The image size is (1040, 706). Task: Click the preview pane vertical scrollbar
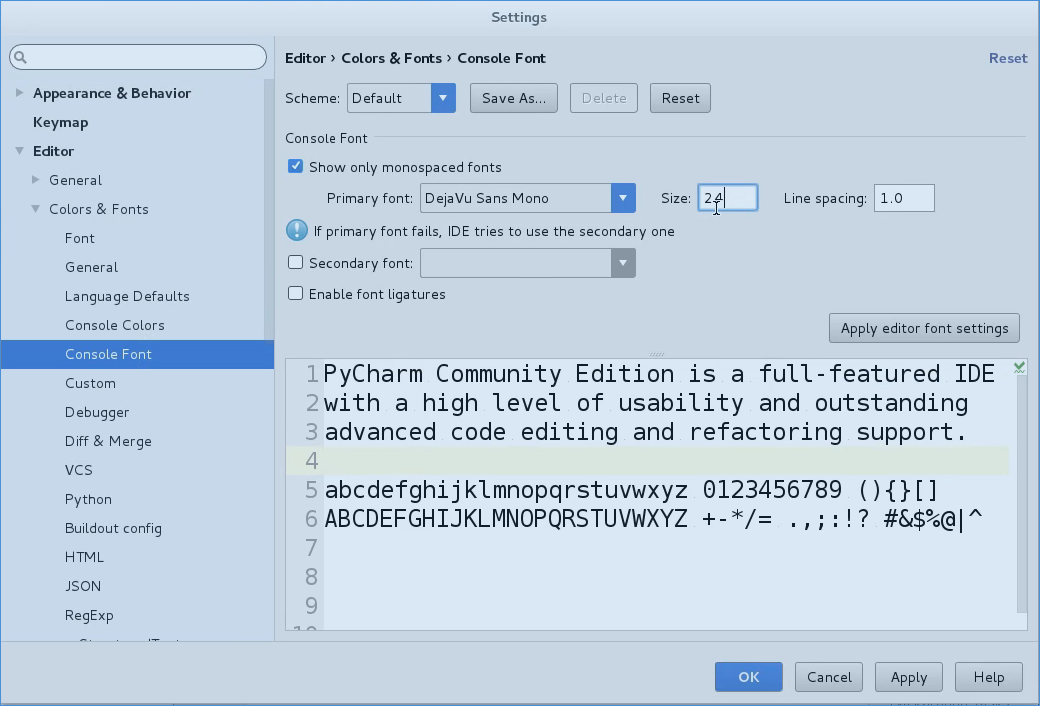(x=1021, y=494)
